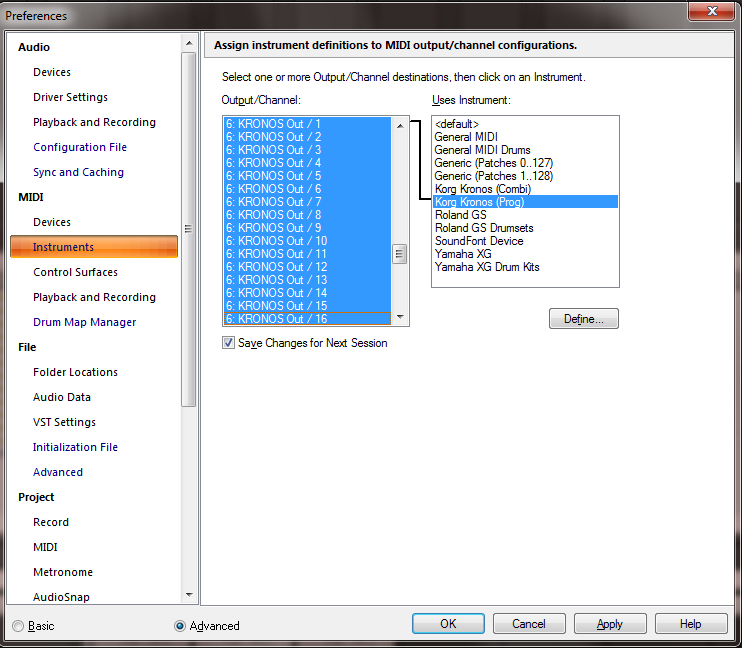This screenshot has height=648, width=742.
Task: Select 6: KRONOS Out / 2 channel
Action: [x=307, y=137]
